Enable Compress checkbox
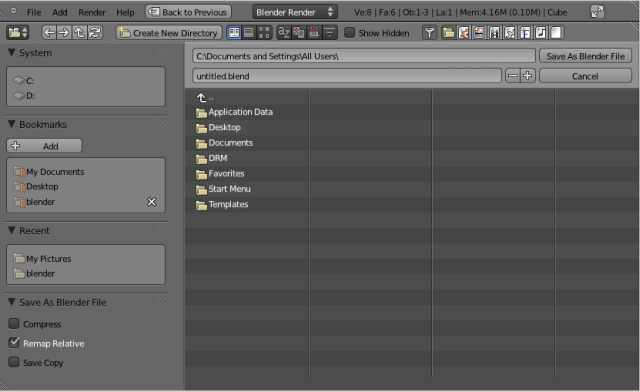 point(14,324)
